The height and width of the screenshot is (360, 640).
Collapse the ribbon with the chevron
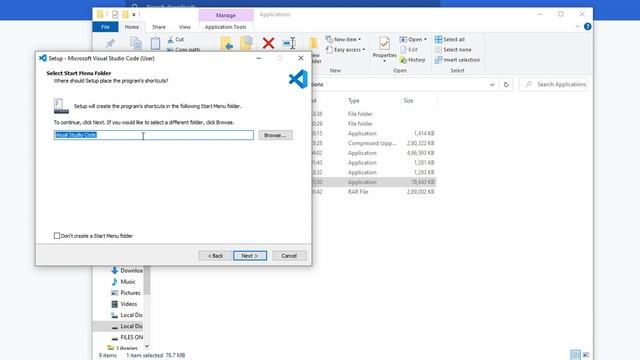pyautogui.click(x=577, y=27)
